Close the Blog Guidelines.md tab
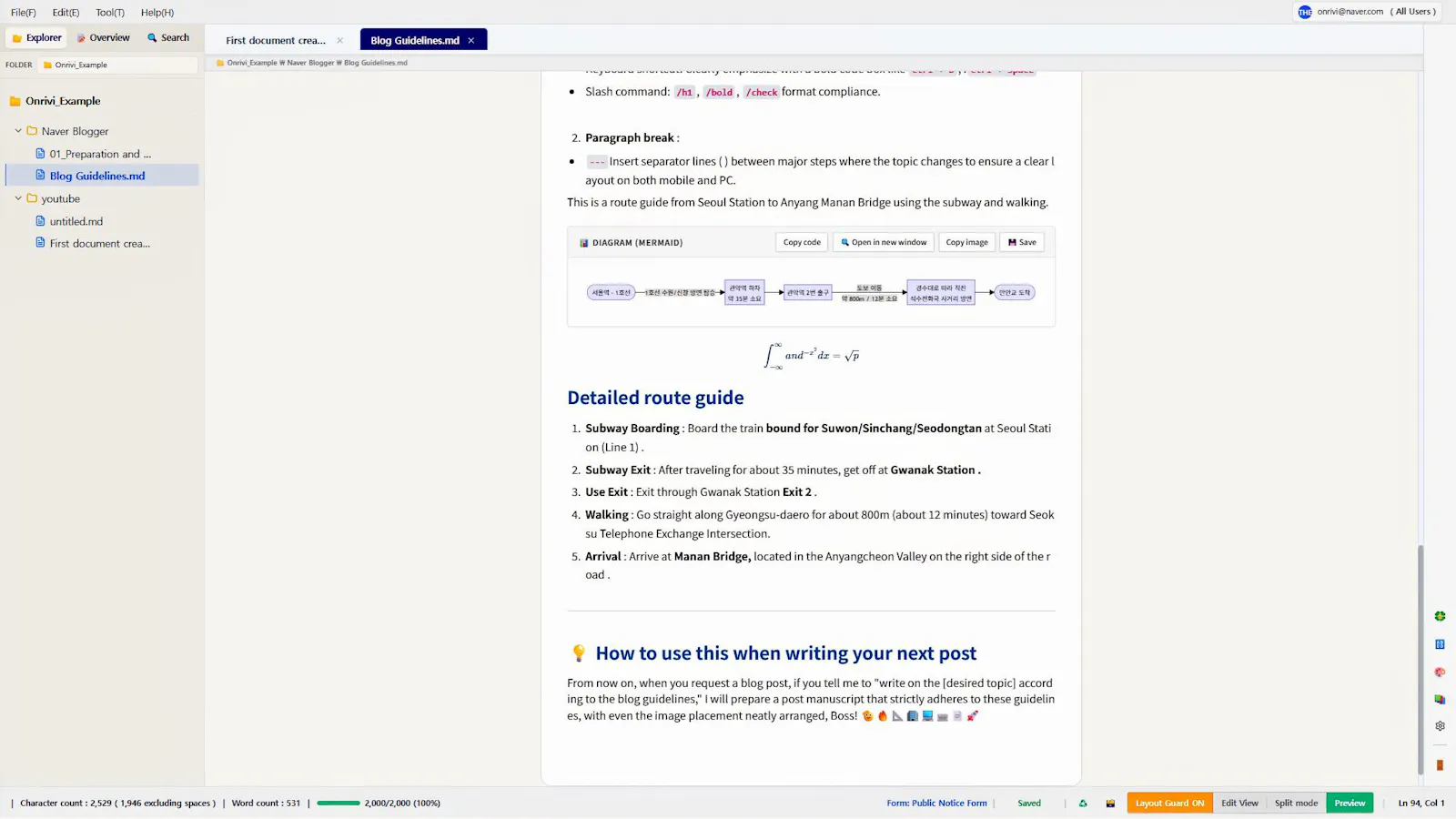1456x819 pixels. click(x=470, y=40)
